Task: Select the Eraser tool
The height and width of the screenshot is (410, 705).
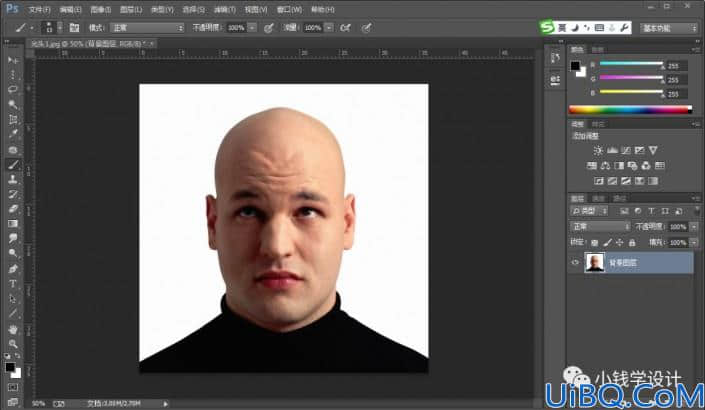Action: click(x=13, y=209)
